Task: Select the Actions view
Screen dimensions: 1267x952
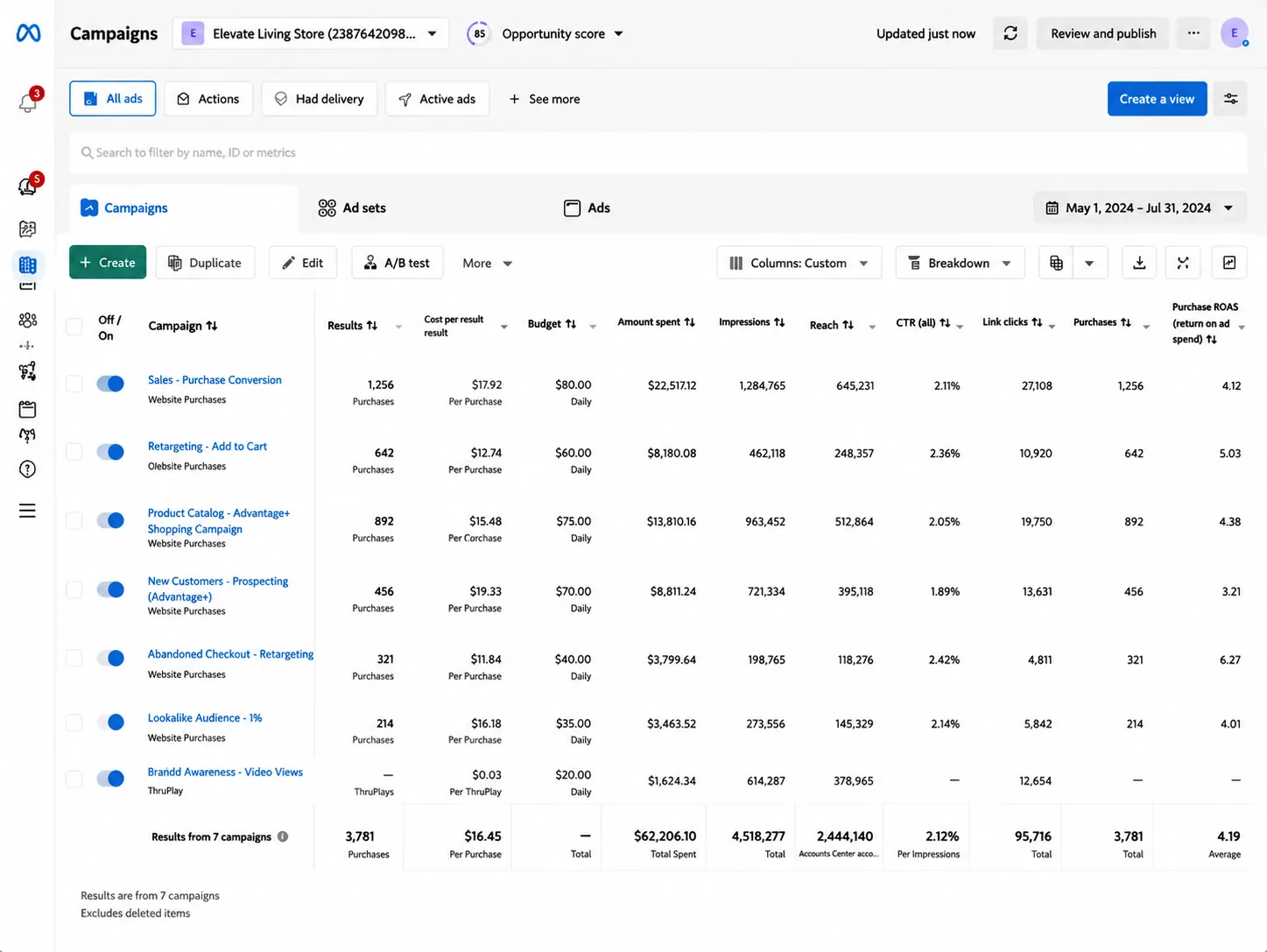Action: point(208,99)
